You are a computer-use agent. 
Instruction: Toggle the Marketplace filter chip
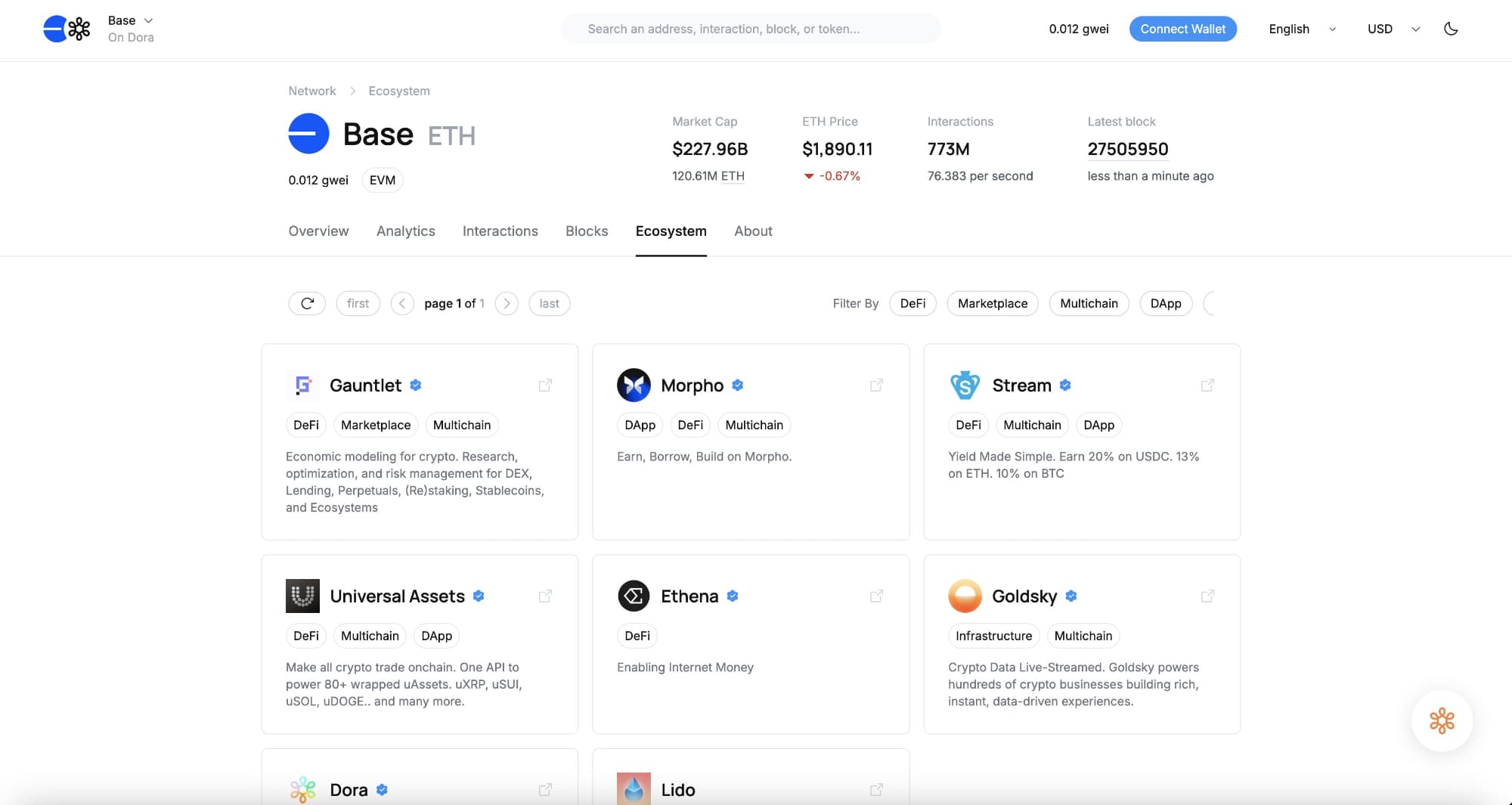tap(992, 303)
